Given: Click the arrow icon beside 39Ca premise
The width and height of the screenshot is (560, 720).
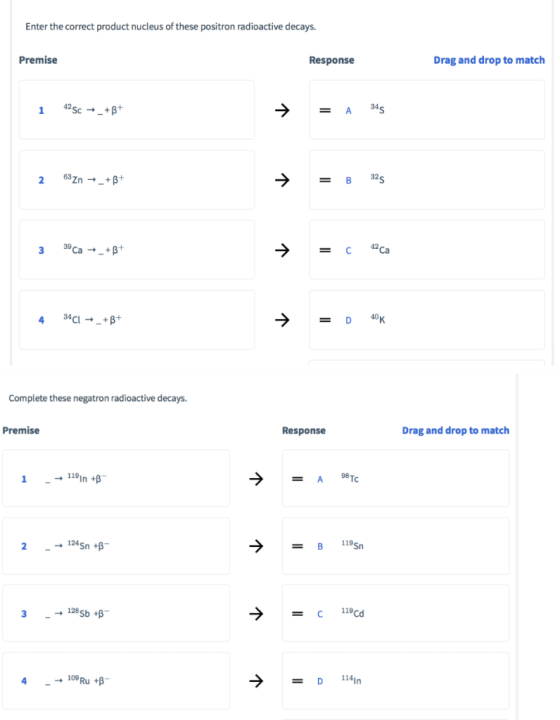Looking at the screenshot, I should tap(282, 250).
